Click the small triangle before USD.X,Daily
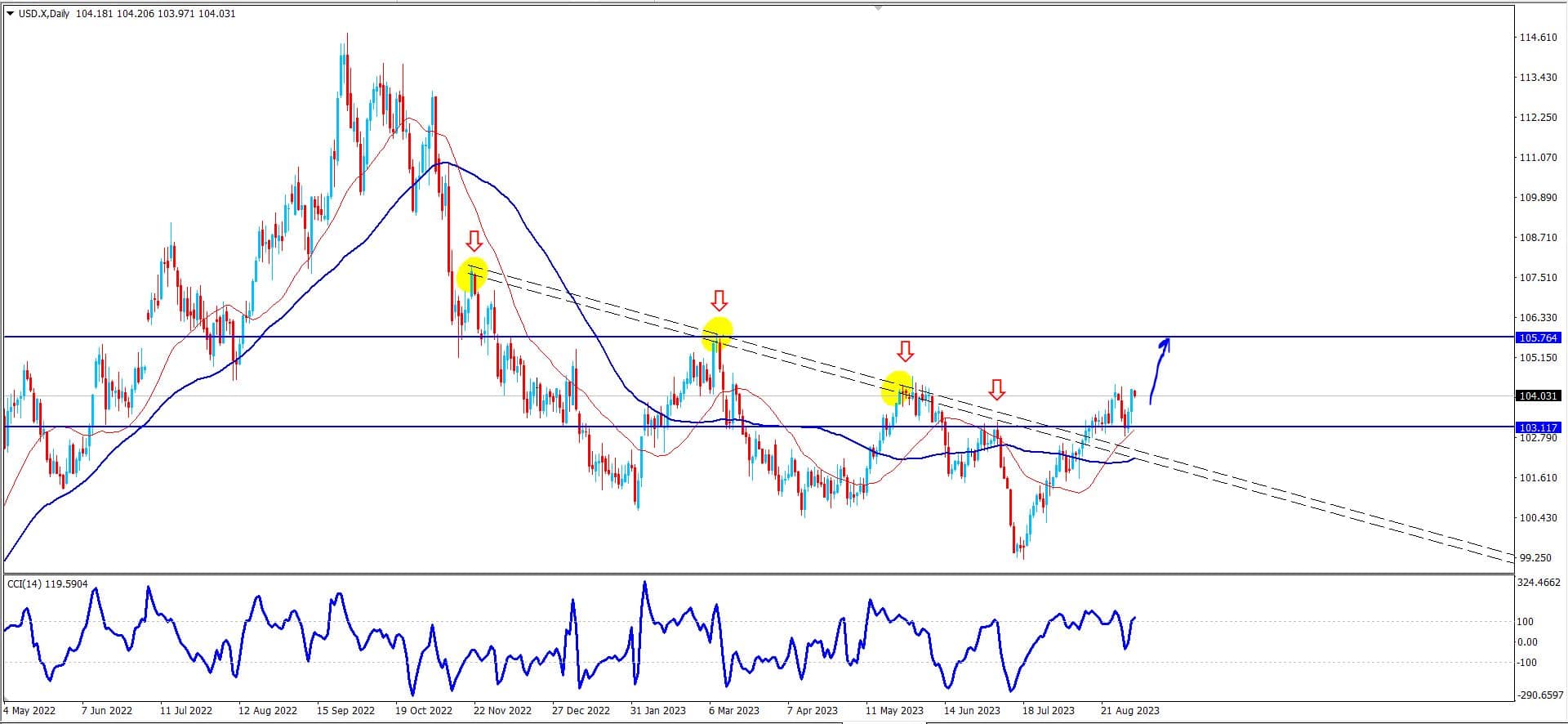 coord(10,13)
